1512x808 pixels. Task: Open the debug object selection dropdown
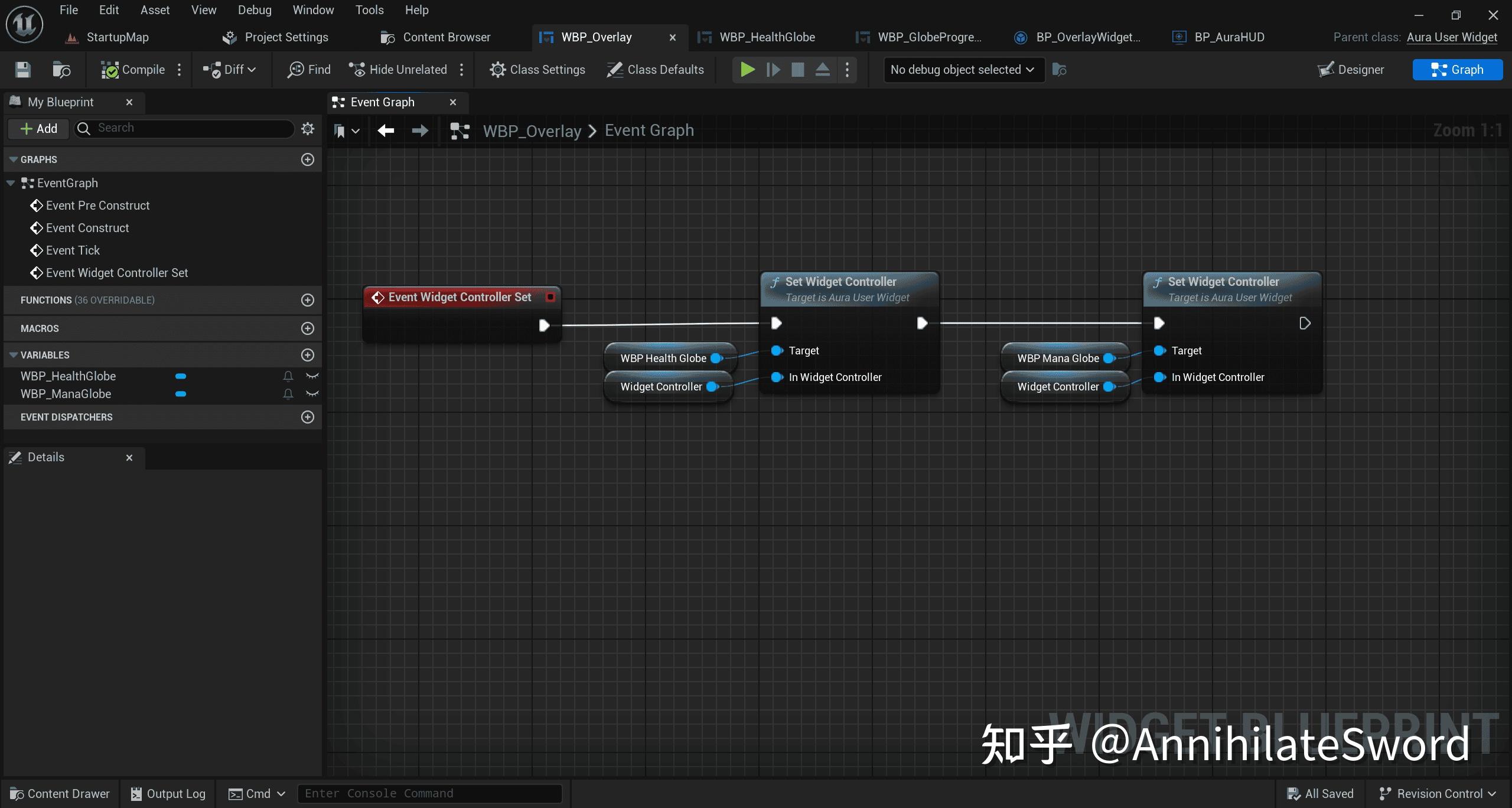963,69
